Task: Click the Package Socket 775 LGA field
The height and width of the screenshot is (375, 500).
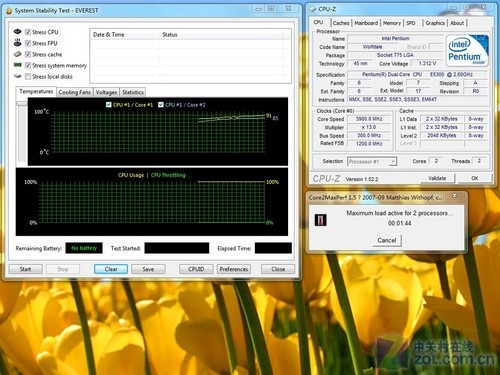Action: pyautogui.click(x=395, y=55)
